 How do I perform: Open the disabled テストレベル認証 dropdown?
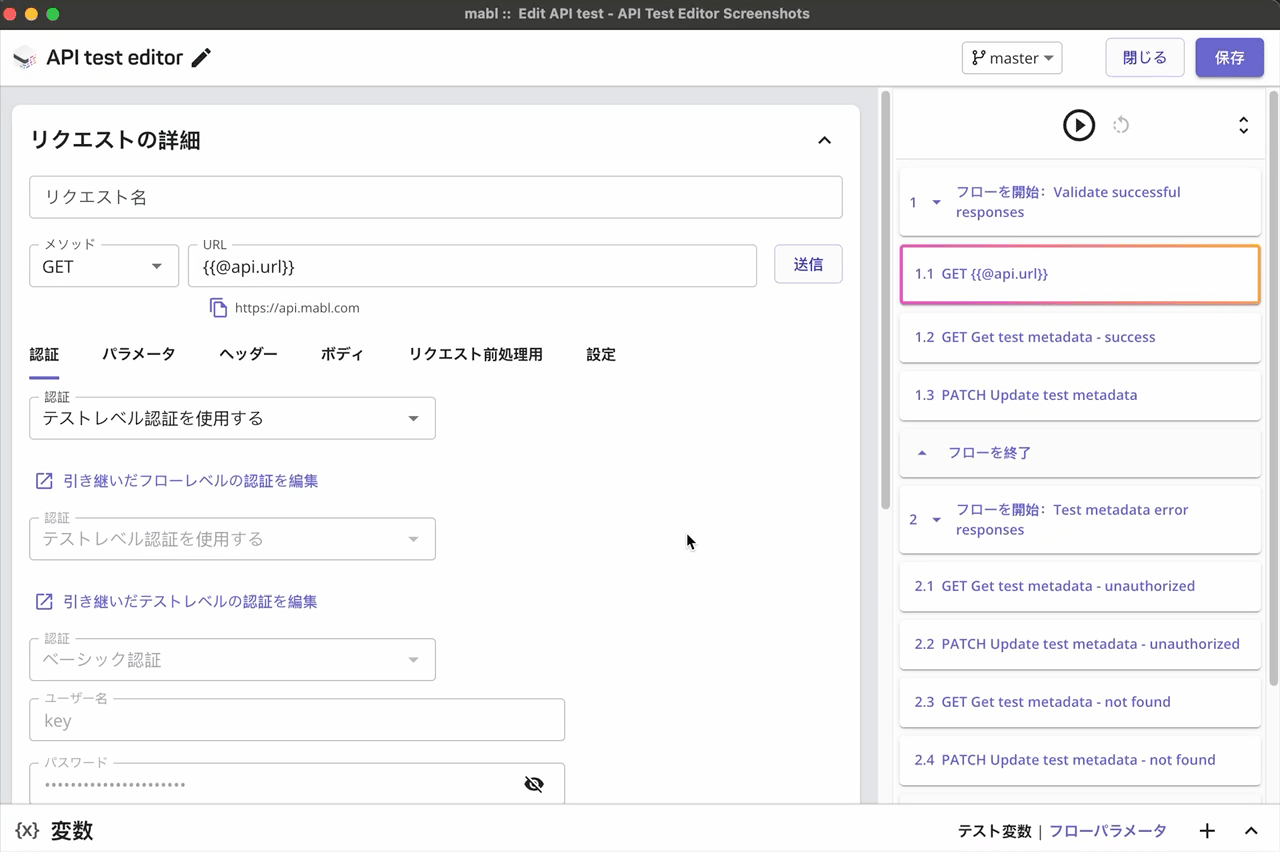pos(233,539)
